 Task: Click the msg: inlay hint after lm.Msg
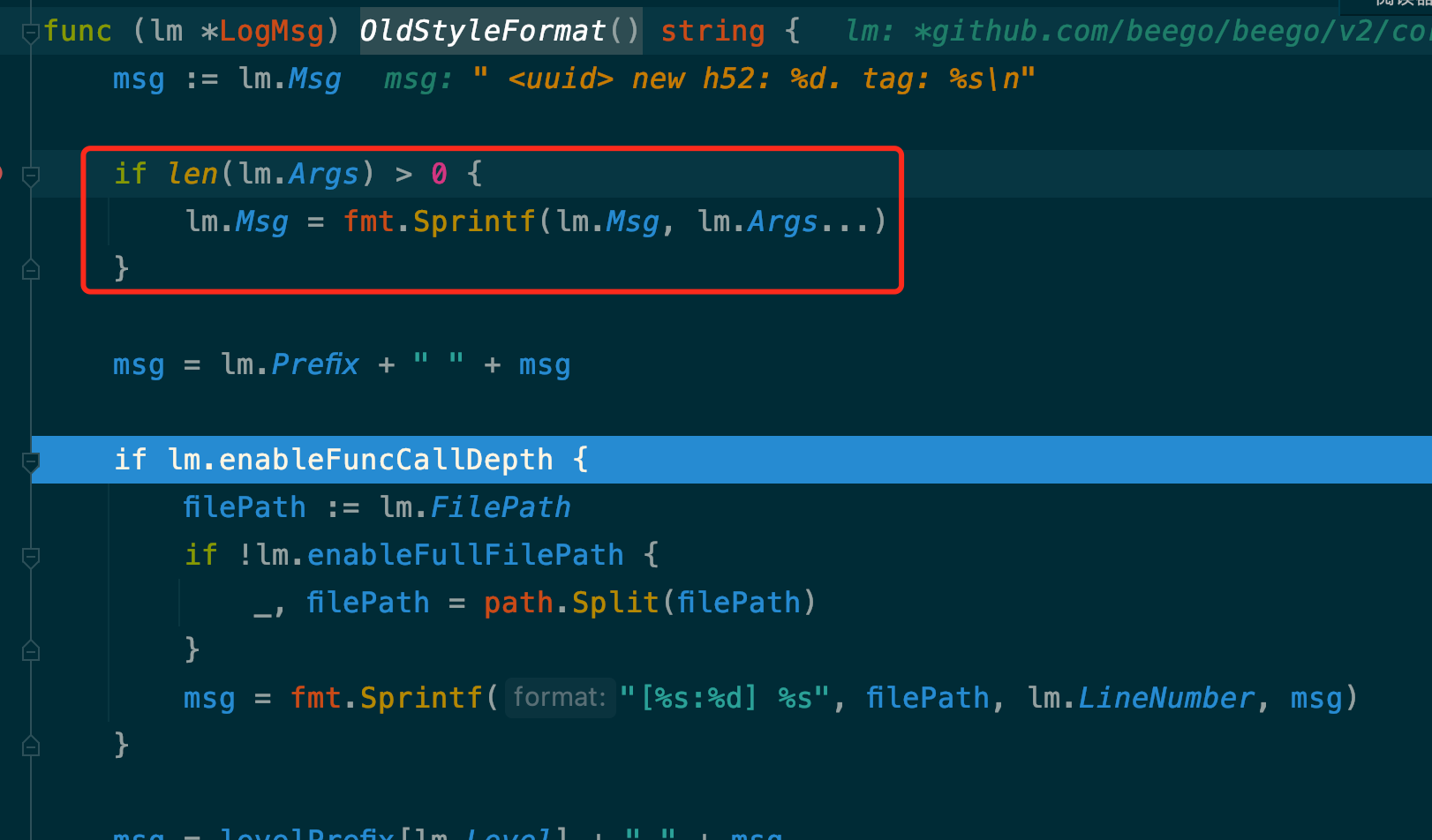point(416,78)
